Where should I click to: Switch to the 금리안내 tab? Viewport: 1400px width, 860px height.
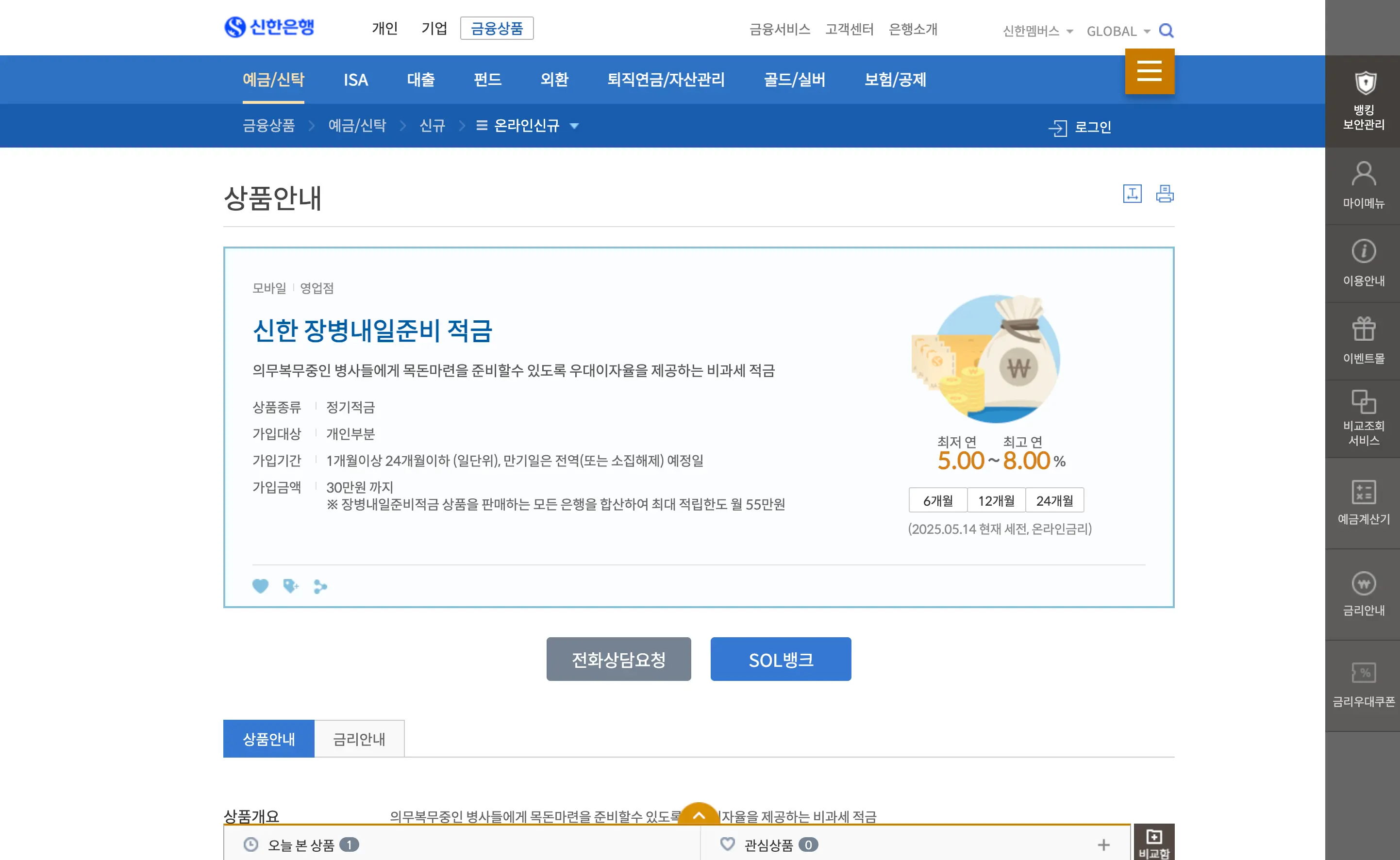[359, 739]
